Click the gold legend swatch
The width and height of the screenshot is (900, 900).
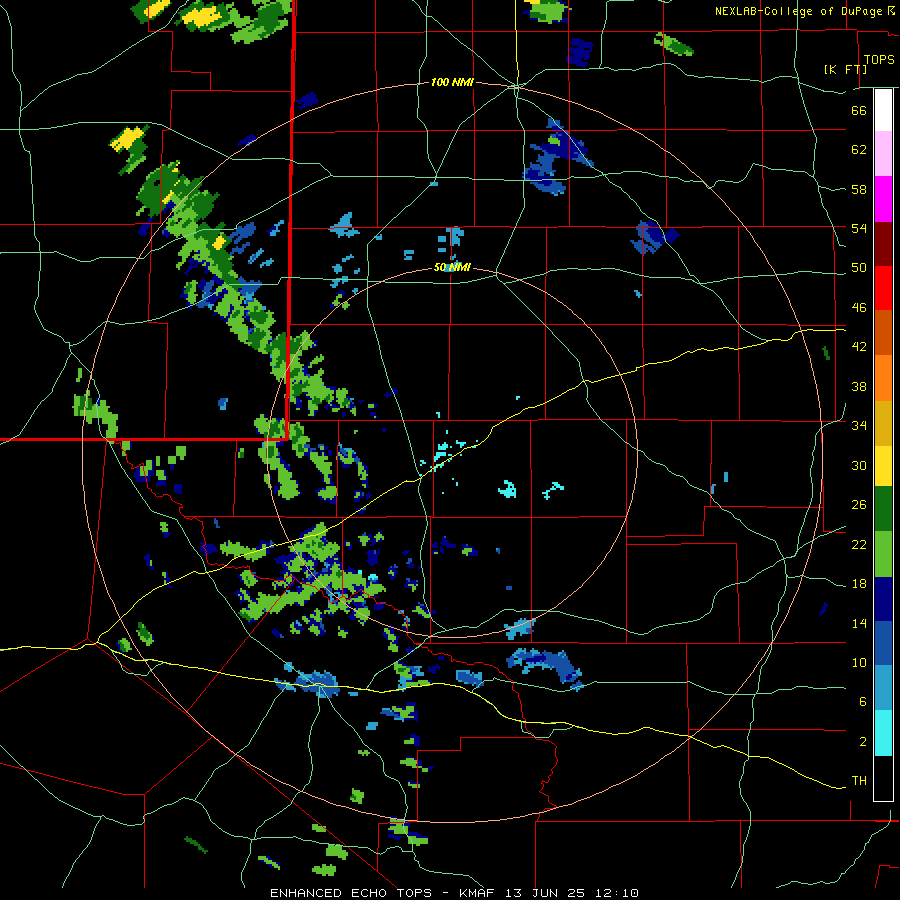coord(883,423)
